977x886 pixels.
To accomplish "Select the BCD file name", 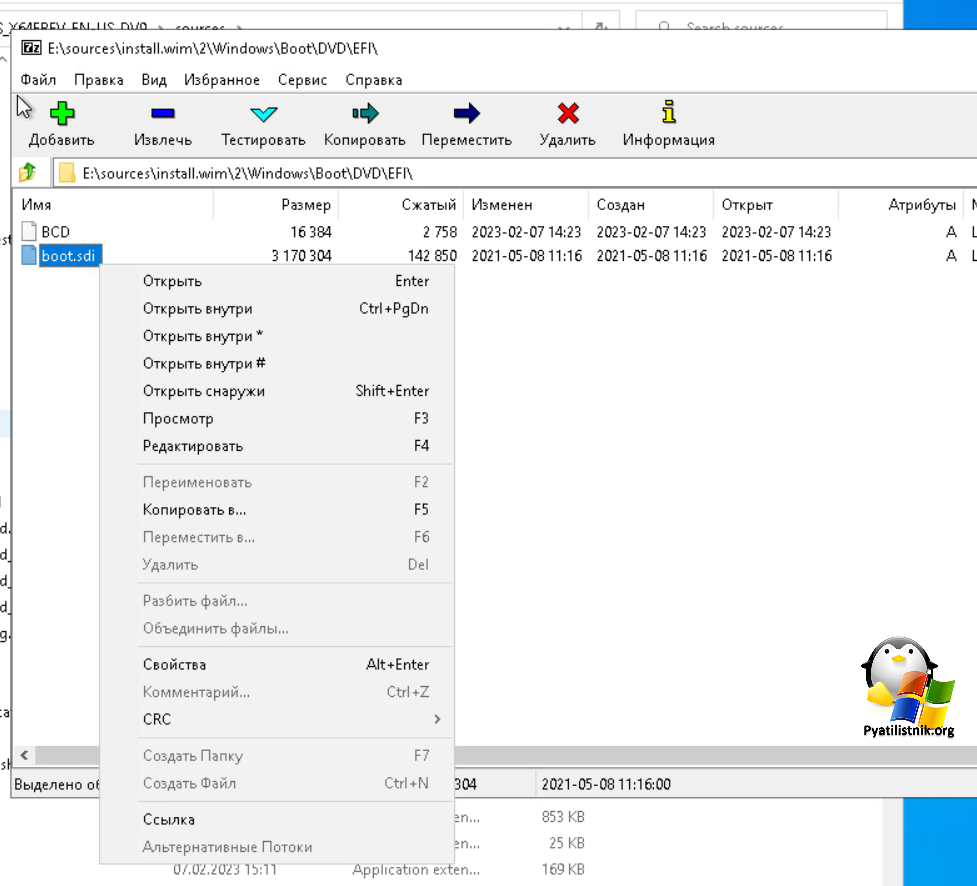I will (55, 232).
